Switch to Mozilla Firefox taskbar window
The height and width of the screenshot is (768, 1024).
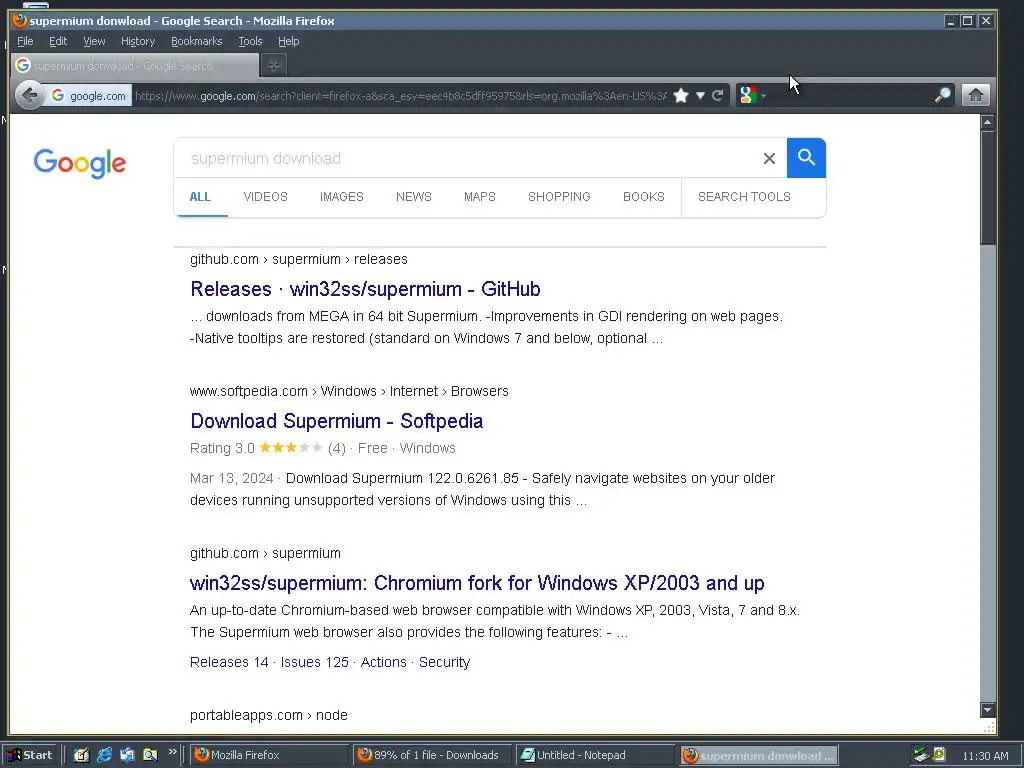pos(268,755)
